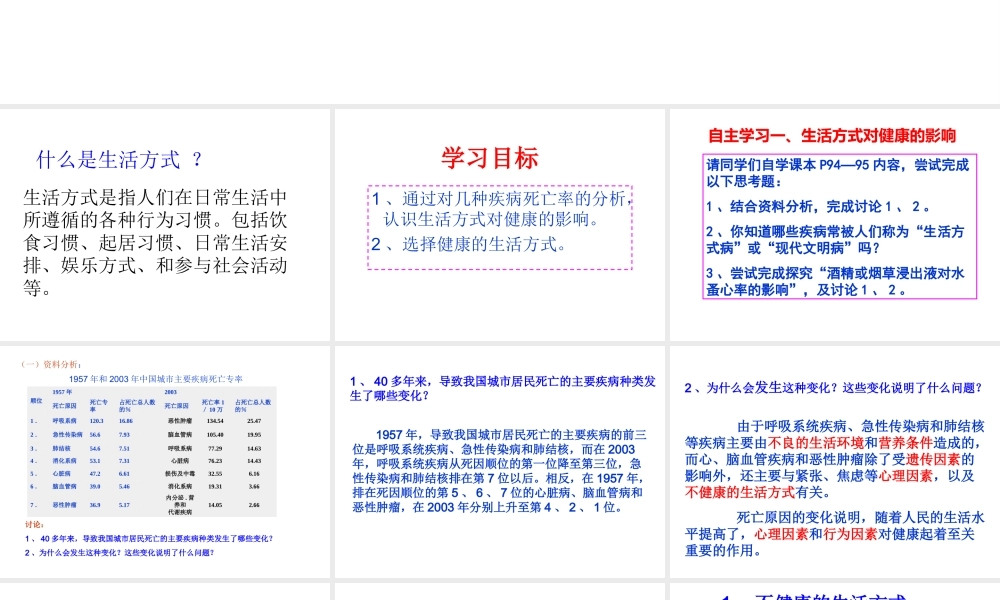Click heading '2、为什么会发生这种变化？' on the last slide
The height and width of the screenshot is (600, 1000).
pyautogui.click(x=833, y=388)
